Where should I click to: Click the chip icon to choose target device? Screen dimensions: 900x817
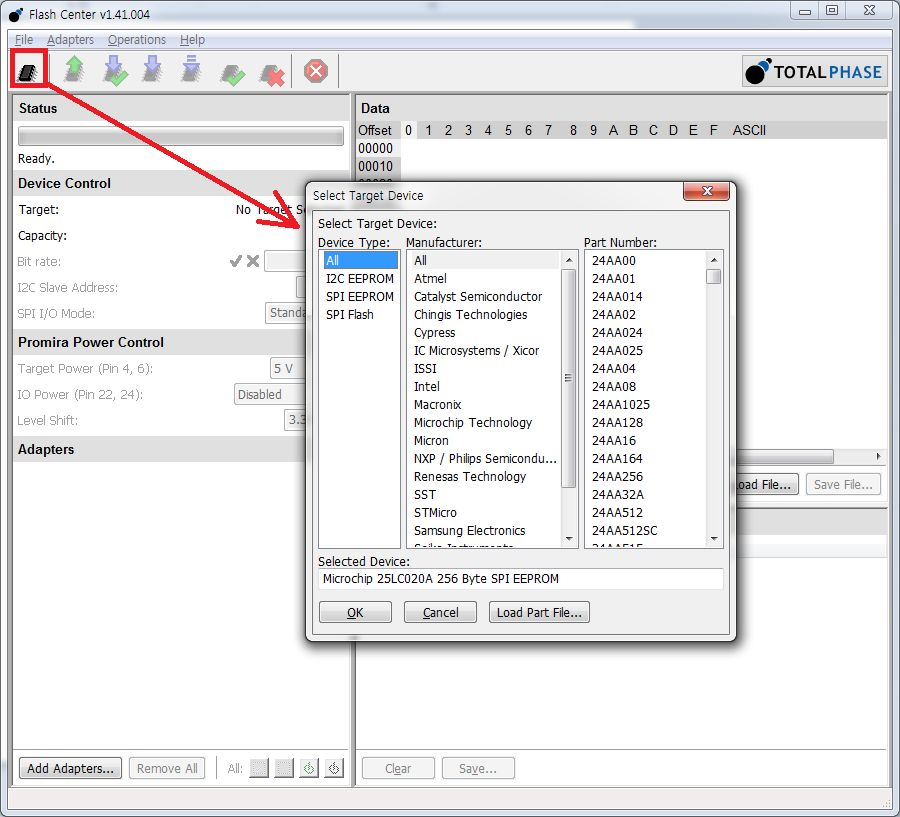coord(28,72)
